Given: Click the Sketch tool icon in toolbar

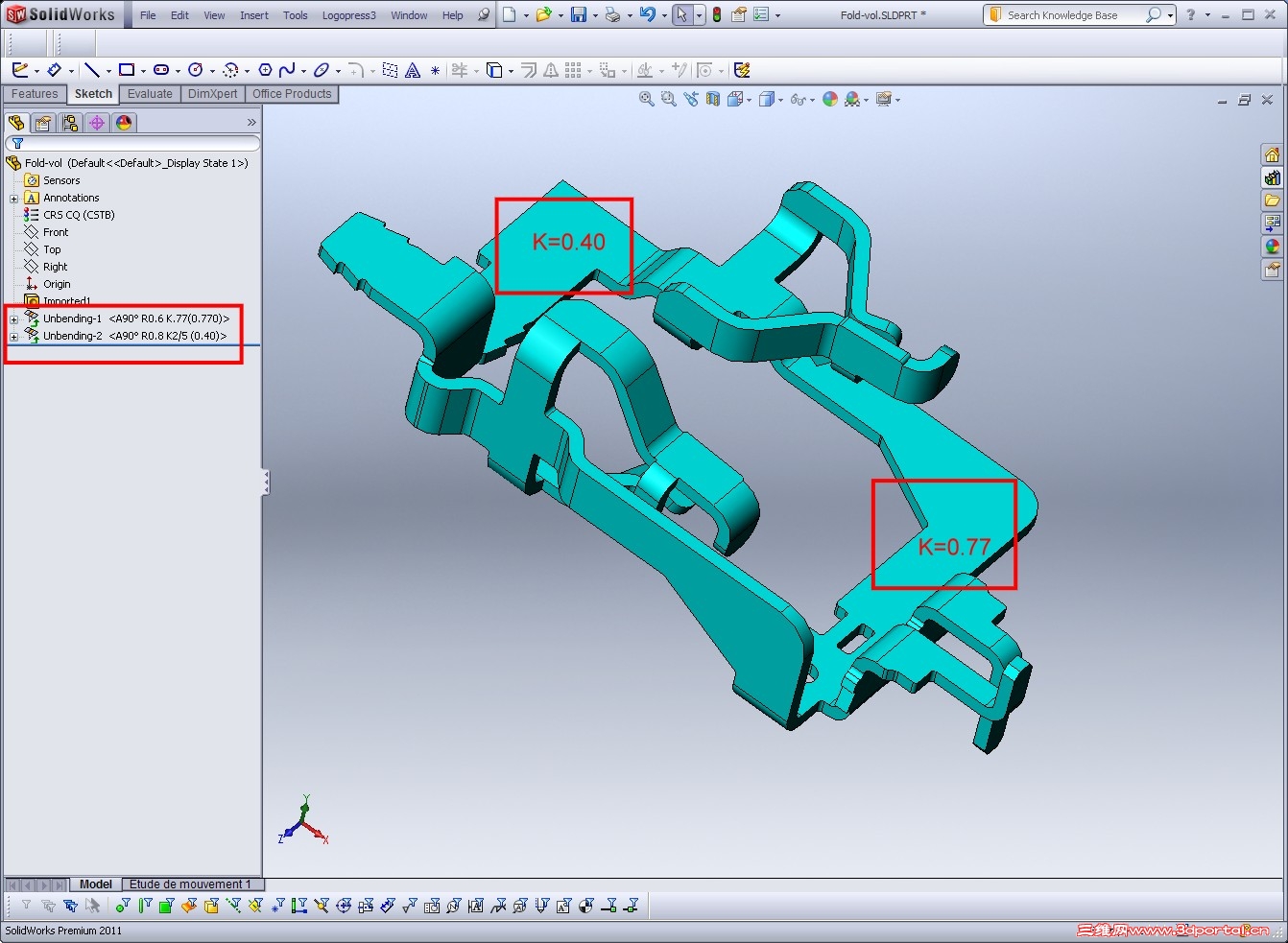Looking at the screenshot, I should [x=19, y=70].
